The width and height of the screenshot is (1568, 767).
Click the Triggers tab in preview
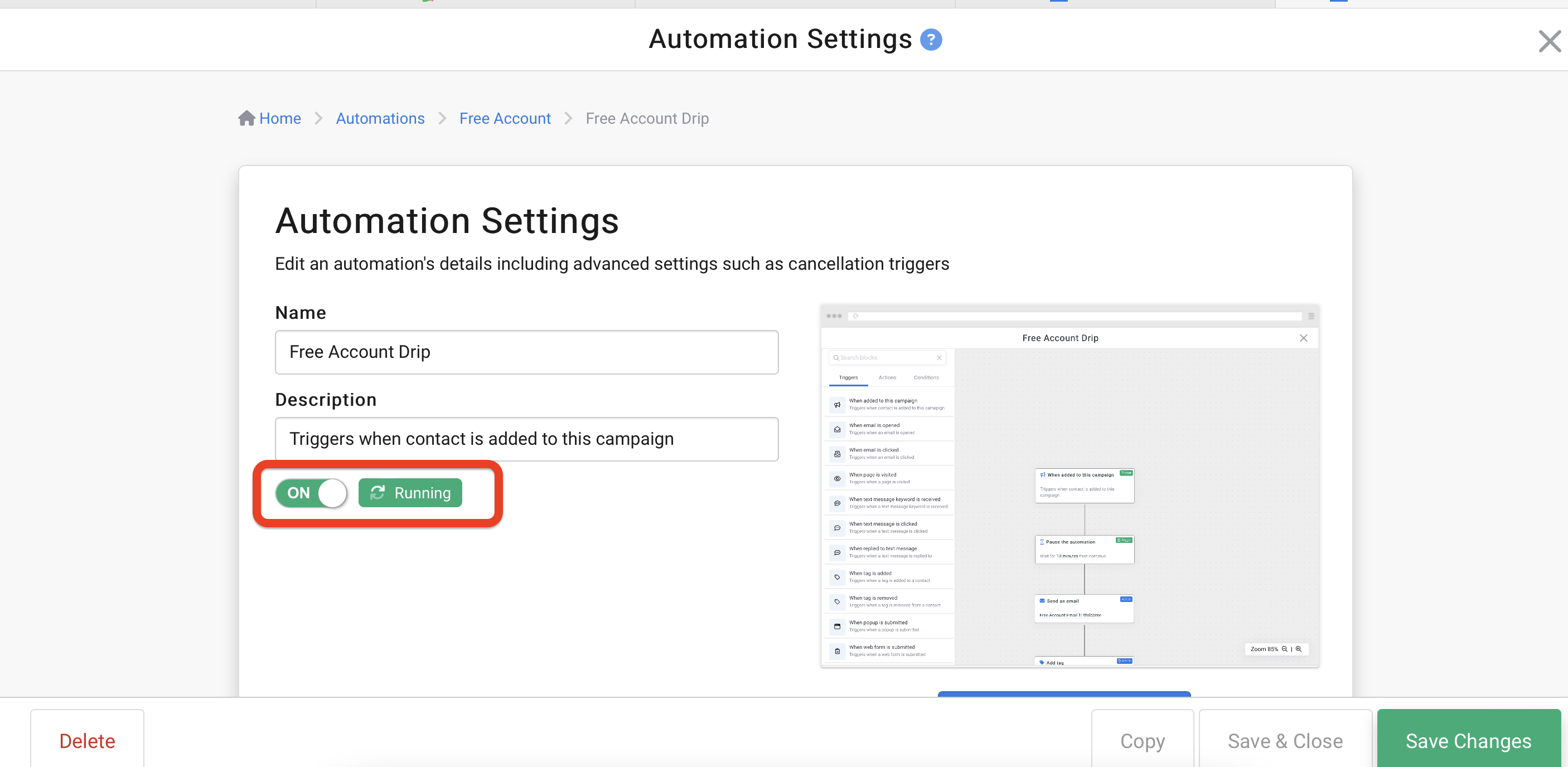click(x=848, y=378)
